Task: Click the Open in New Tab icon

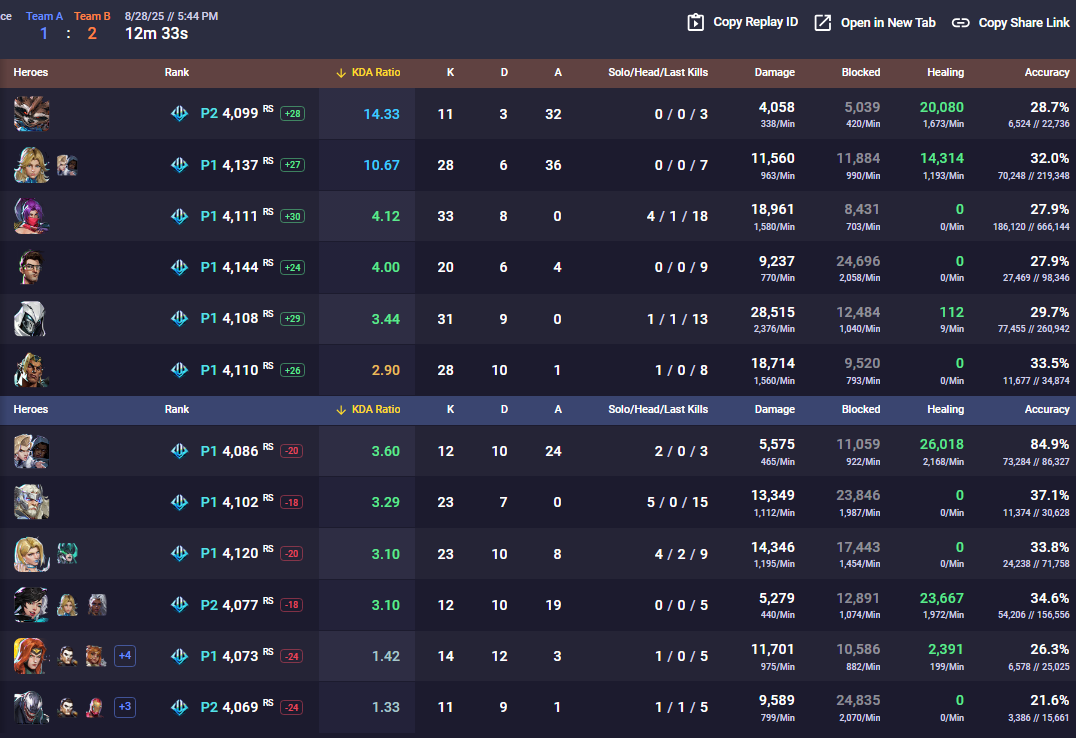Action: tap(822, 23)
